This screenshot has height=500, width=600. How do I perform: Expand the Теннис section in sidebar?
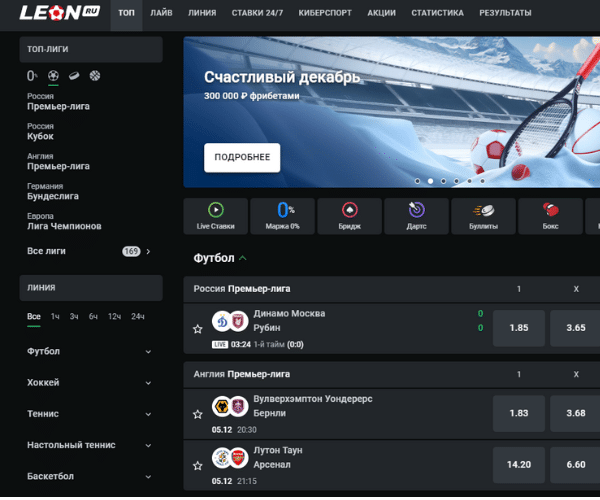pos(89,414)
